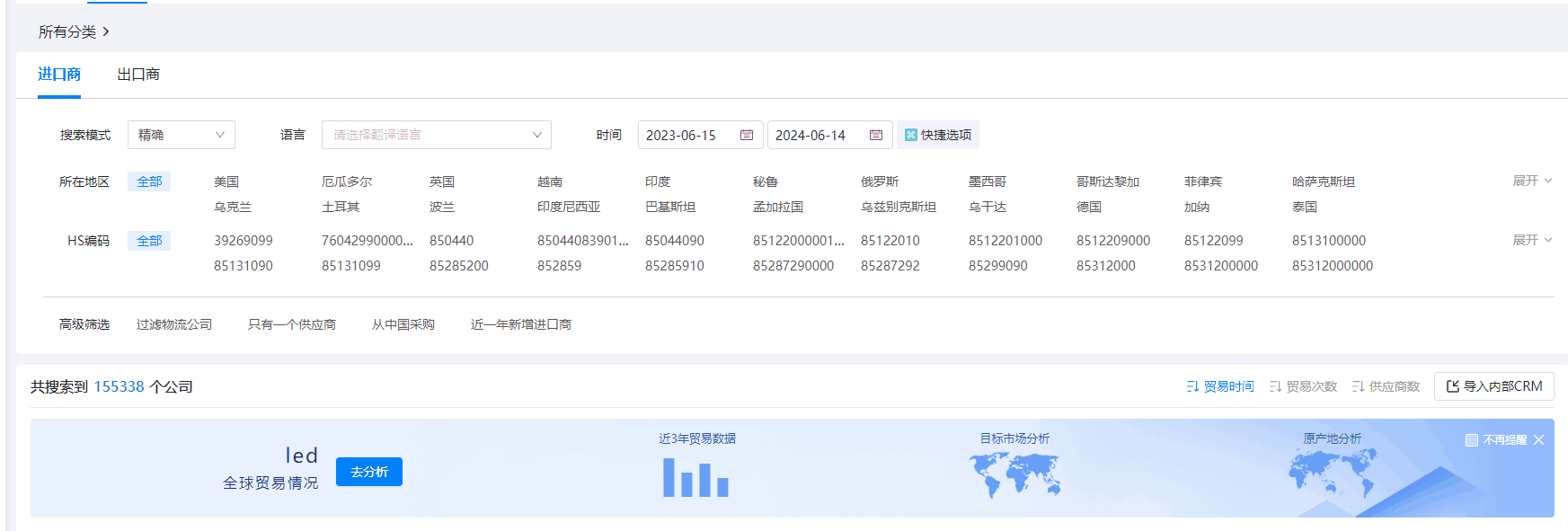Screen dimensions: 1568x531
Task: Open the translation language dropdown
Action: (x=436, y=135)
